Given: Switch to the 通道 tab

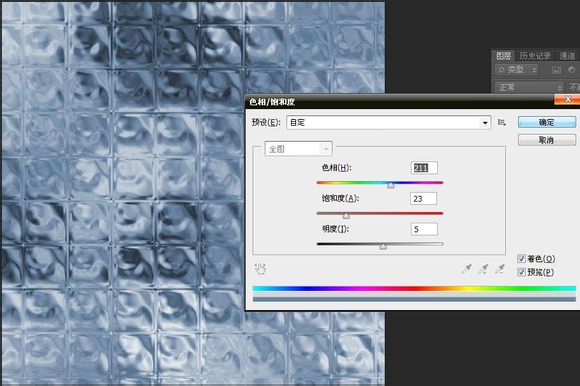Looking at the screenshot, I should tap(567, 56).
